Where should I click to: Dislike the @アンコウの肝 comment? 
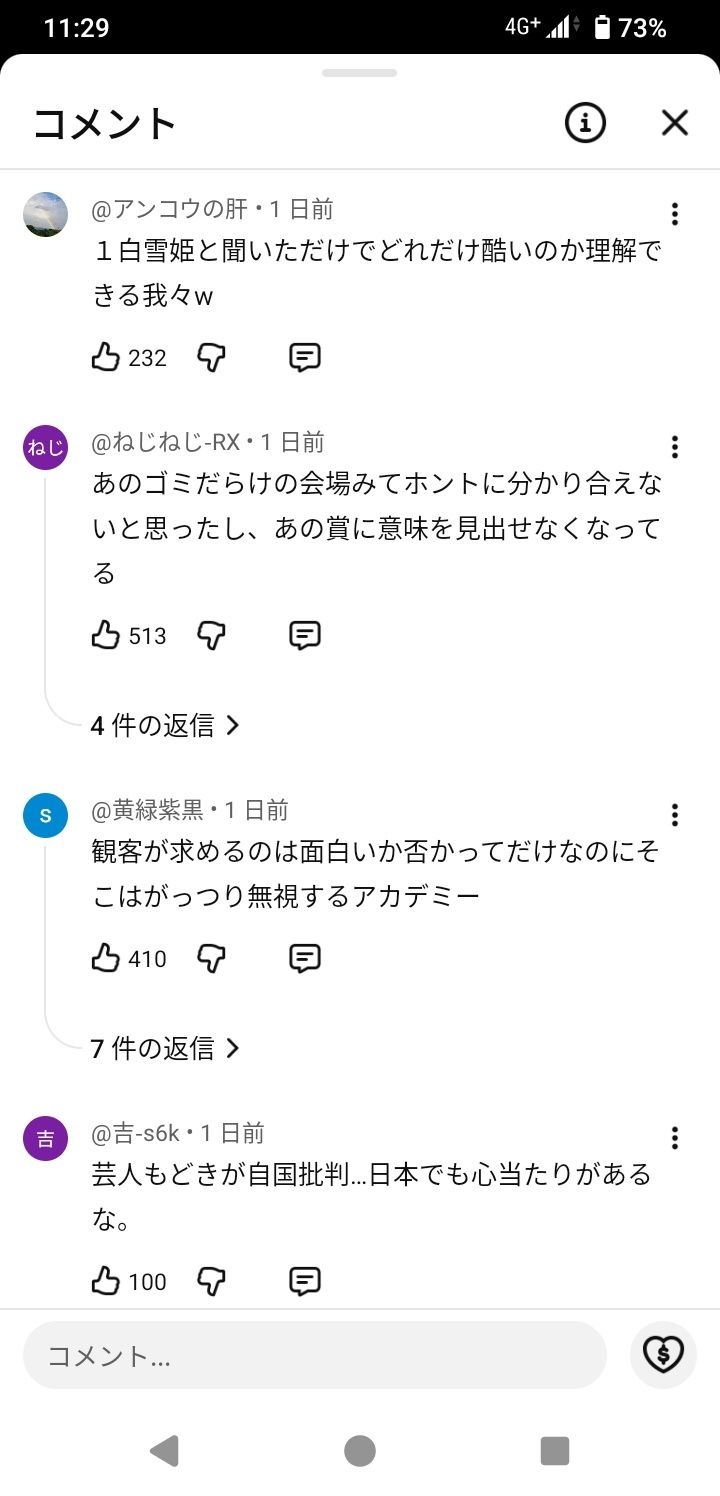[211, 357]
